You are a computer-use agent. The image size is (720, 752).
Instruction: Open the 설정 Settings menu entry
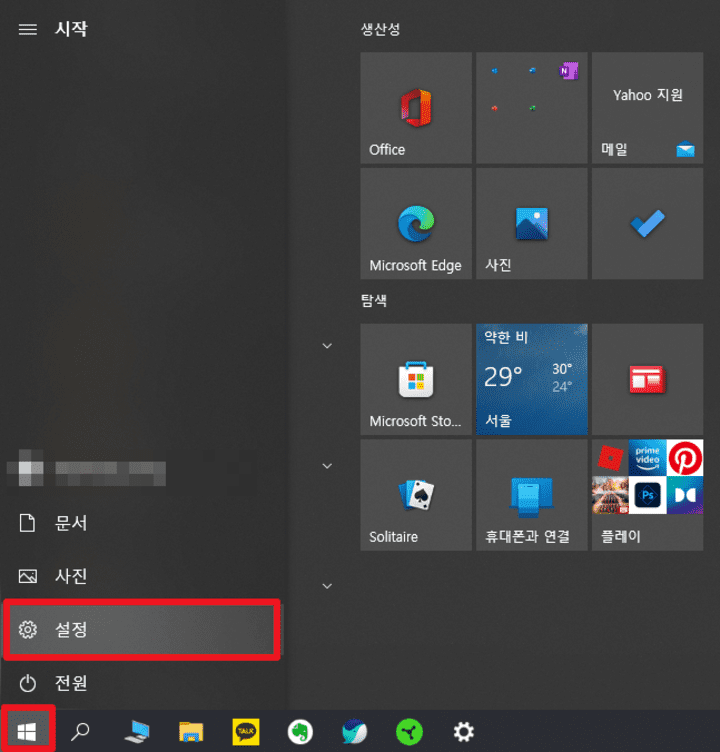142,629
